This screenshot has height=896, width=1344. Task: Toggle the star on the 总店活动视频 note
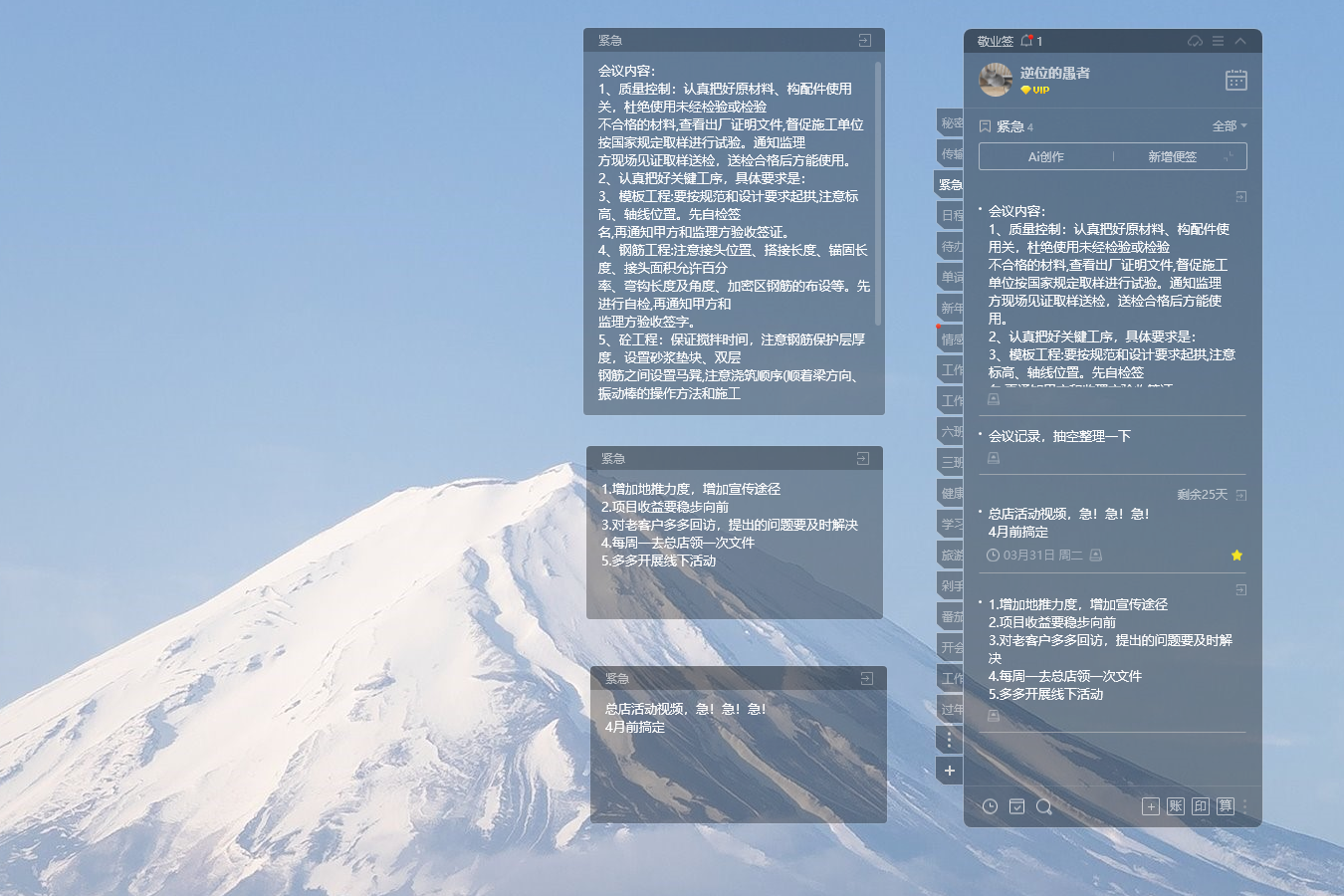1237,556
